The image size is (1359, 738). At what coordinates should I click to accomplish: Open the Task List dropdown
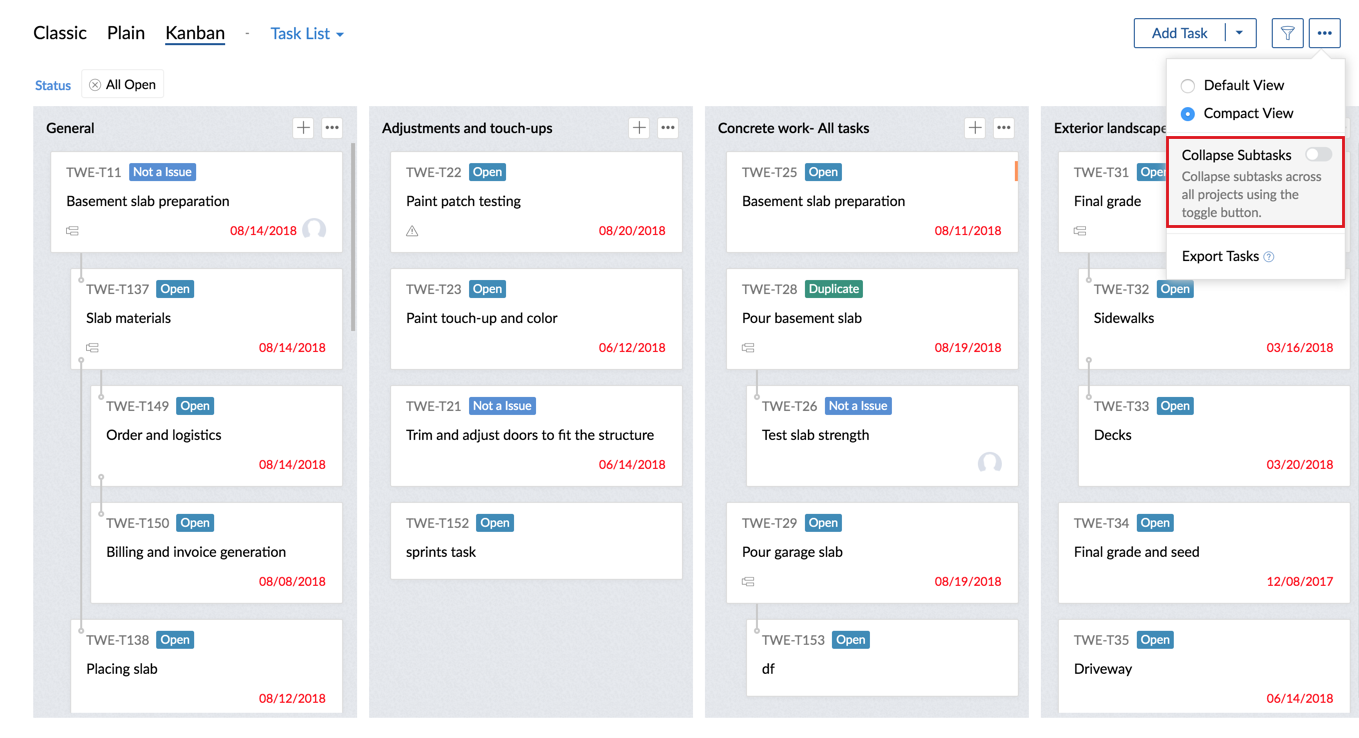pyautogui.click(x=307, y=34)
